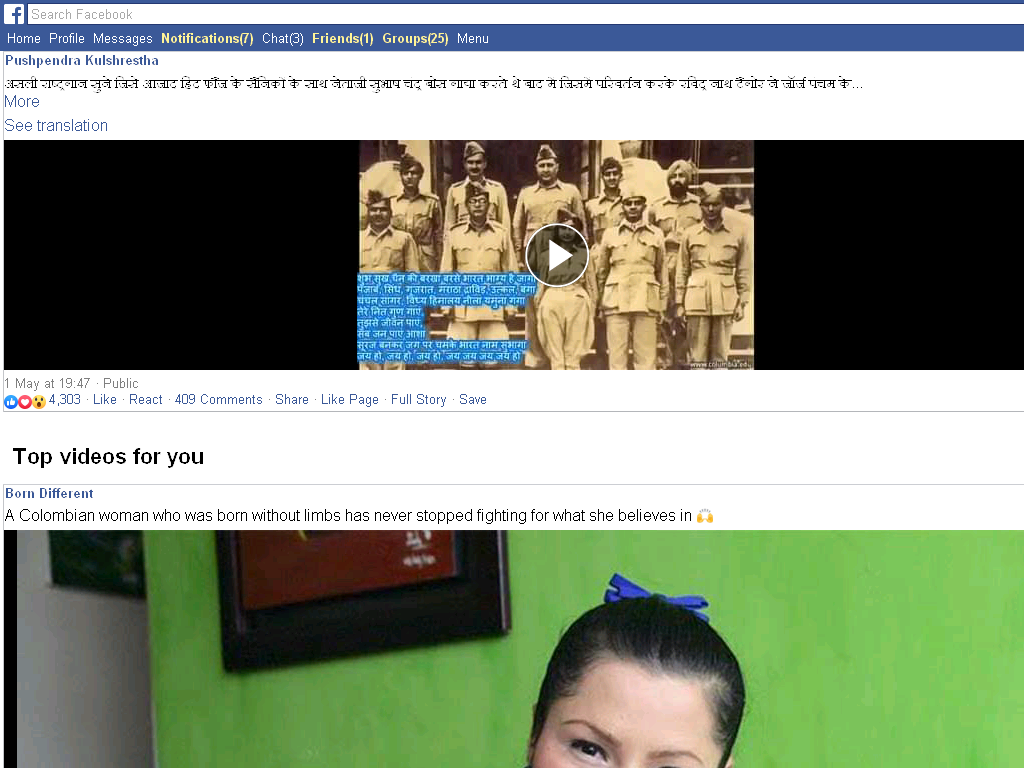This screenshot has width=1024, height=768.
Task: Click Like Page link
Action: [x=349, y=399]
